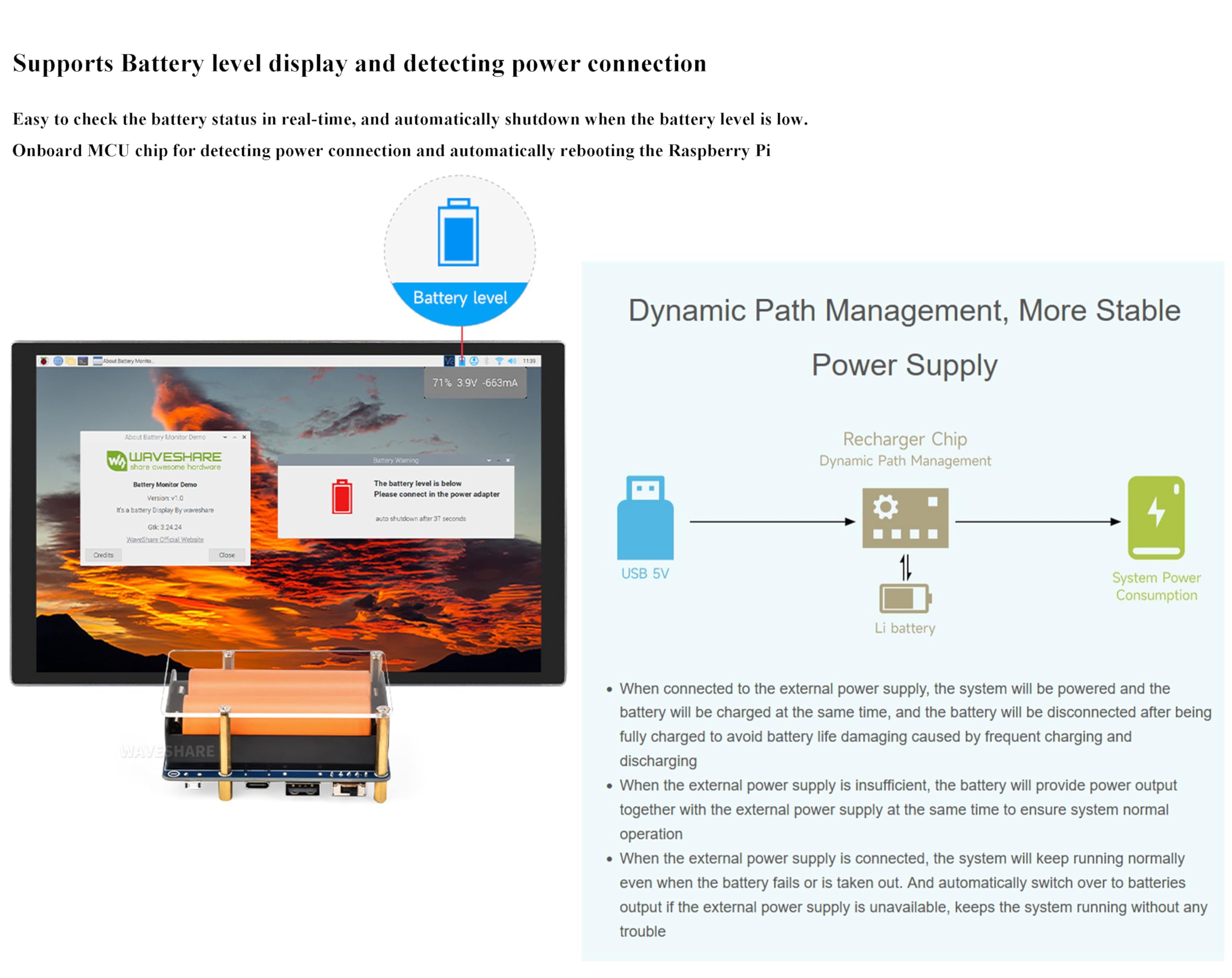This screenshot has width=1232, height=978.
Task: Select the About Battery Monitor taskbar entry
Action: (x=125, y=361)
